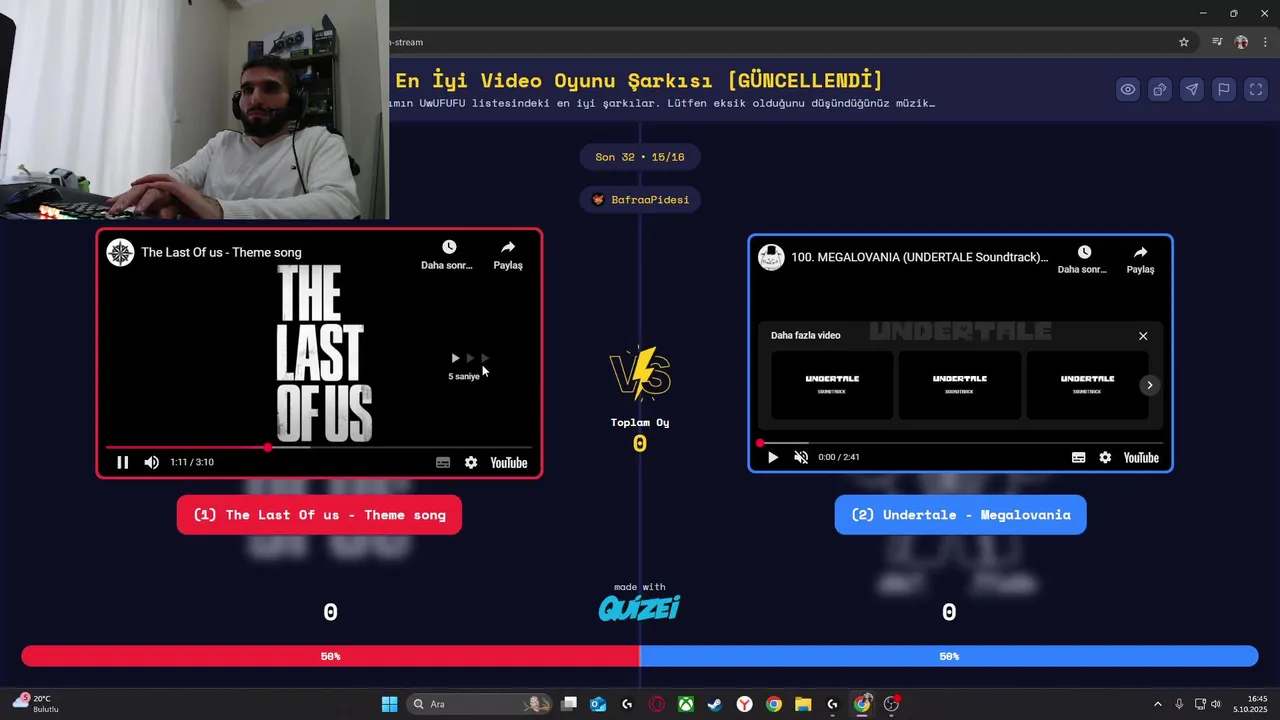Seek on The Last Of Us video progress bar
The height and width of the screenshot is (720, 1280).
320,447
